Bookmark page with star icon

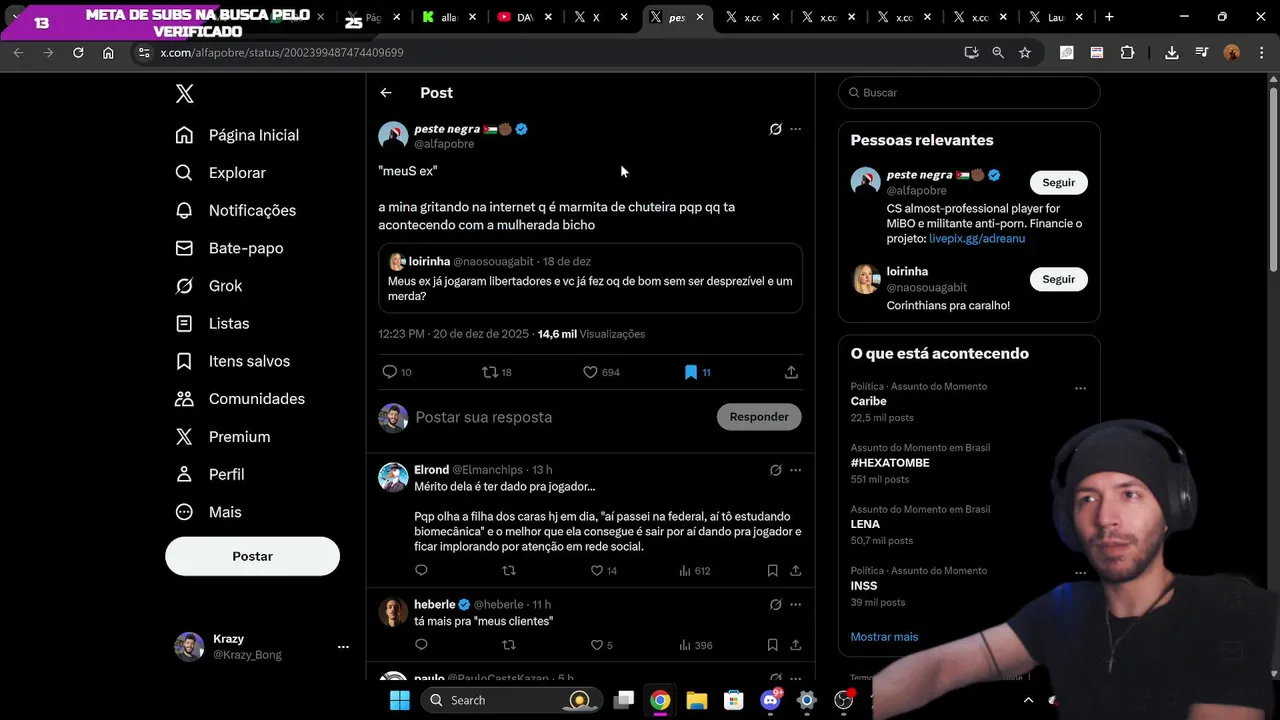coord(1025,53)
